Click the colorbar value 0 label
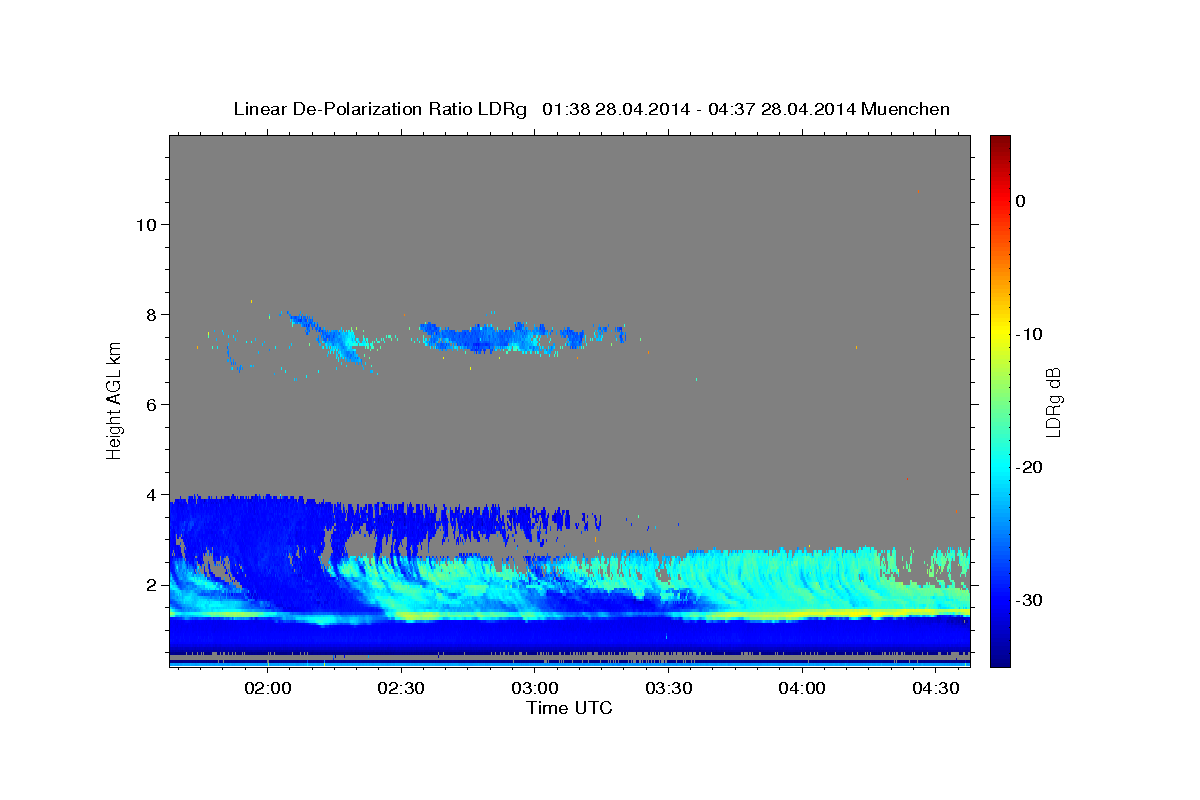Image resolution: width=1200 pixels, height=800 pixels. [1021, 201]
